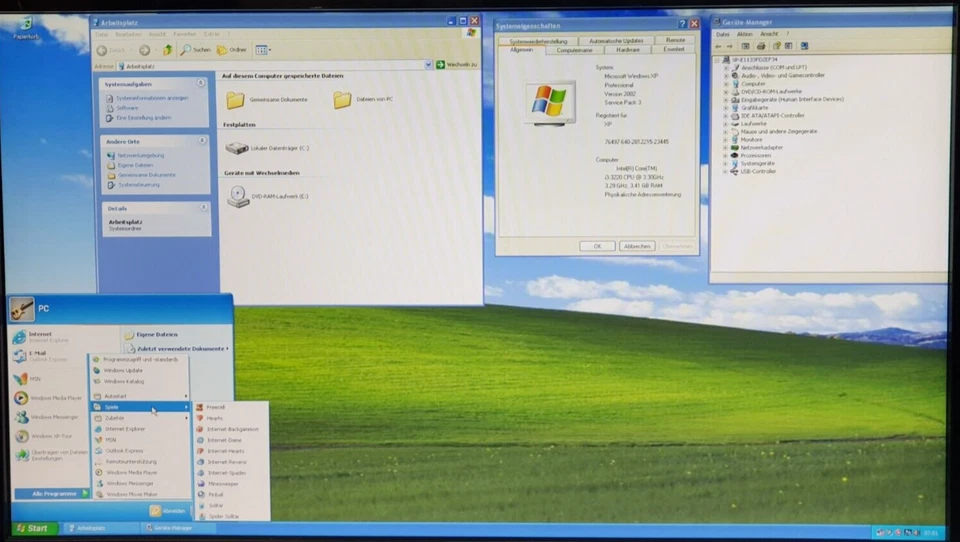This screenshot has height=542, width=960.
Task: Collapse the Details panel chevron
Action: [203, 208]
